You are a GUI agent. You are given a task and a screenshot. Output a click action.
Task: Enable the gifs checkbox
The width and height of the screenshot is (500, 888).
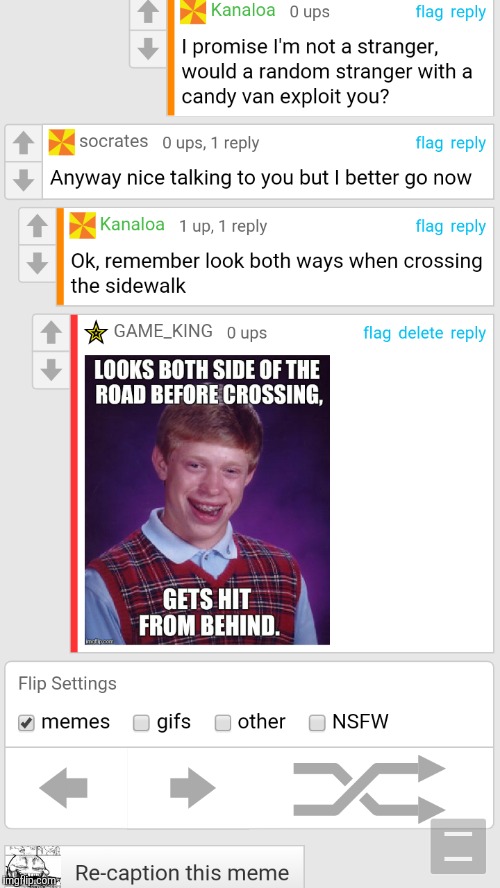point(141,723)
